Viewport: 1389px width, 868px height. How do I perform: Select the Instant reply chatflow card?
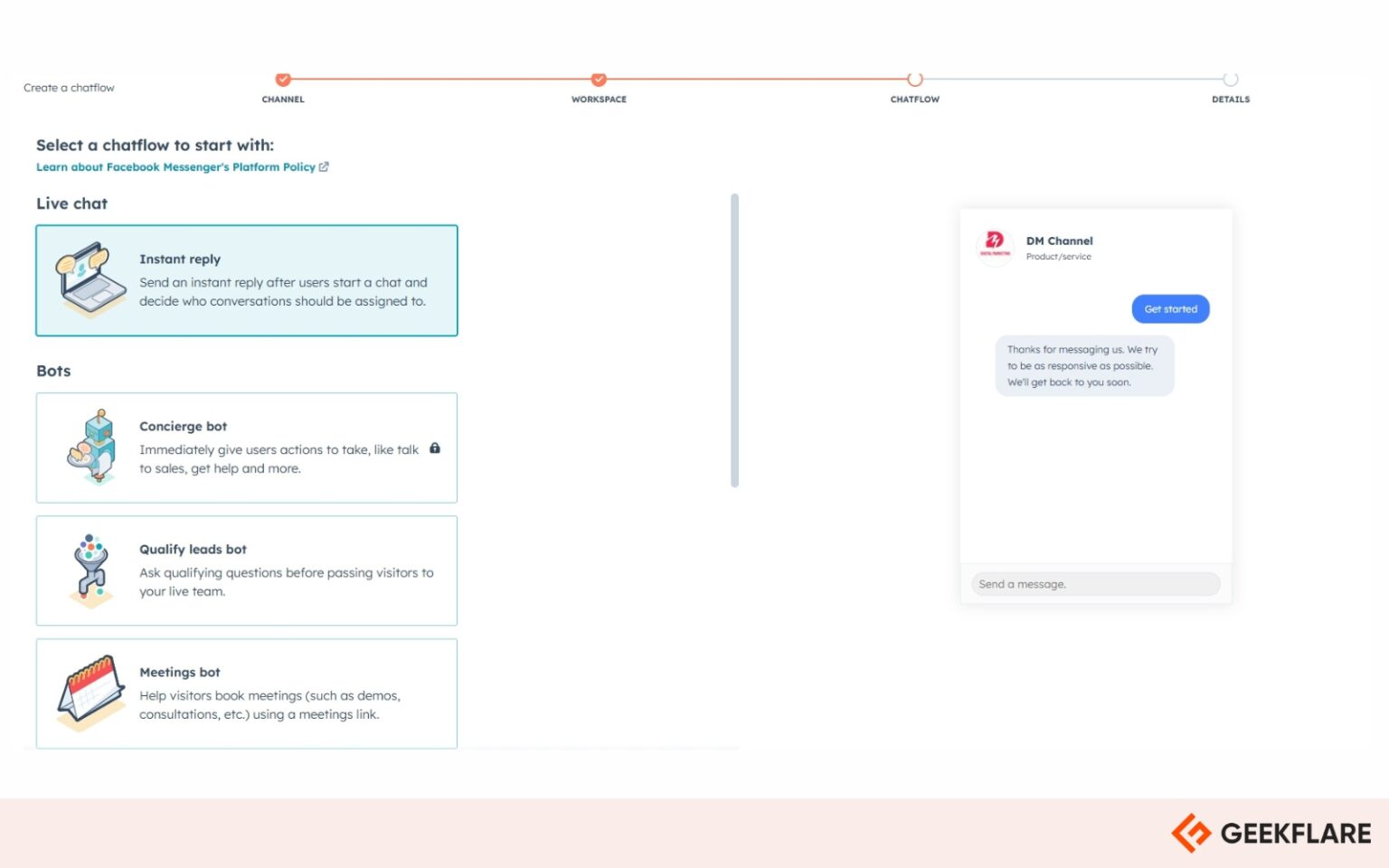247,280
